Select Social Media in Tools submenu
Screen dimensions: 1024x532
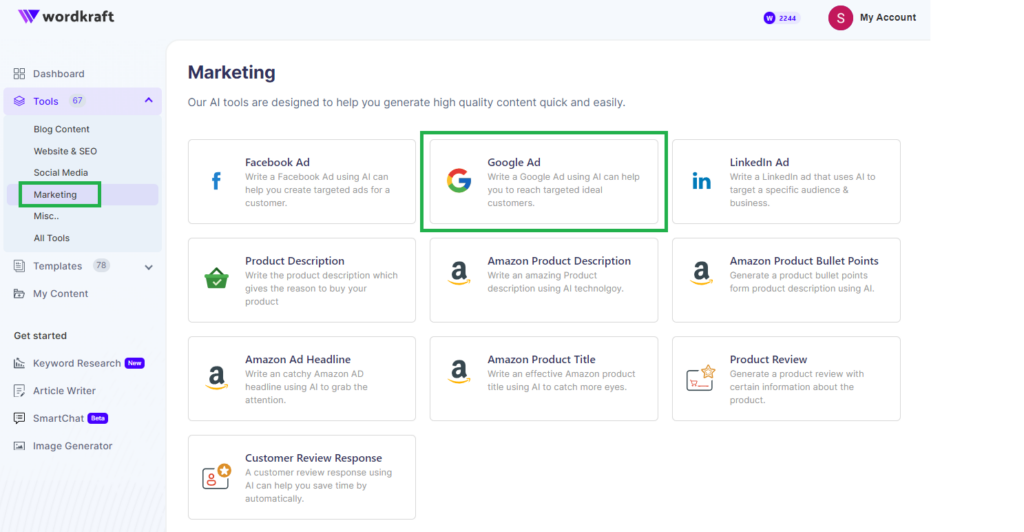tap(61, 172)
